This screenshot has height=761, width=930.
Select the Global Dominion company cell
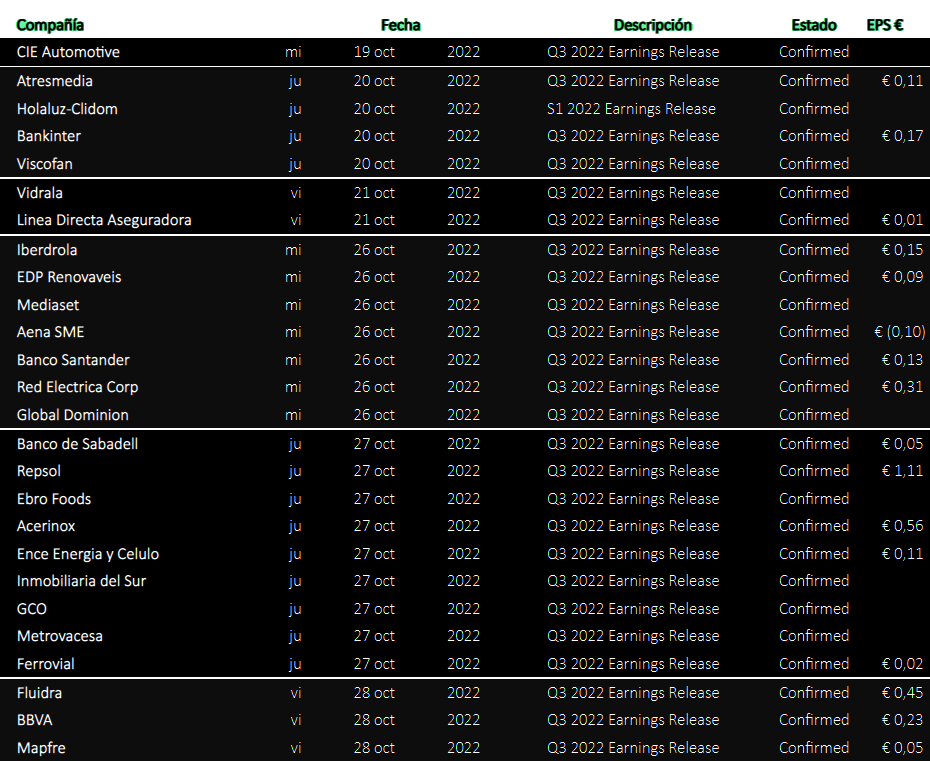(72, 415)
